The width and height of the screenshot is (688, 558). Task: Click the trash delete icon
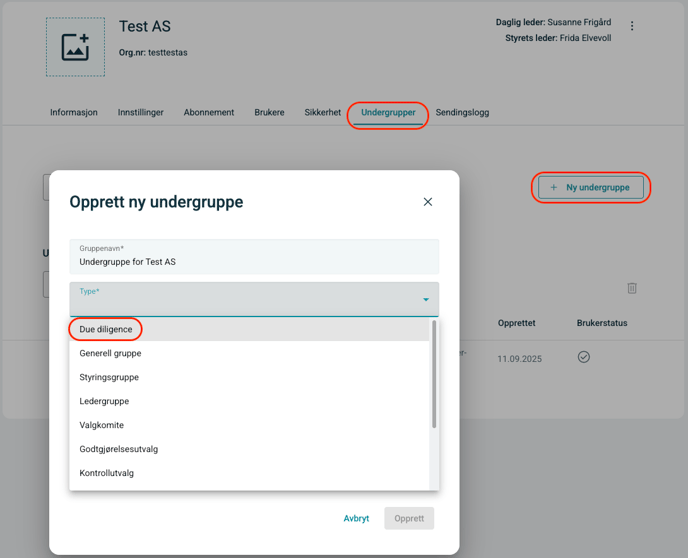pos(632,288)
